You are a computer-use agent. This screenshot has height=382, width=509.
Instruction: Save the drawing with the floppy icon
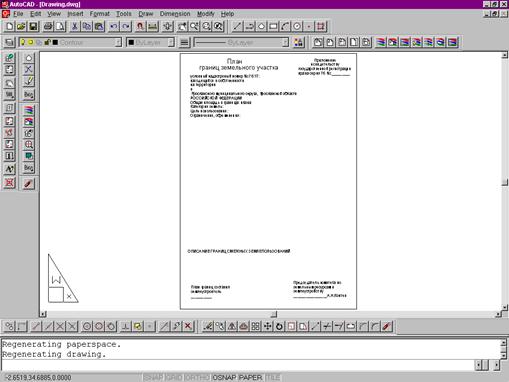click(x=33, y=26)
